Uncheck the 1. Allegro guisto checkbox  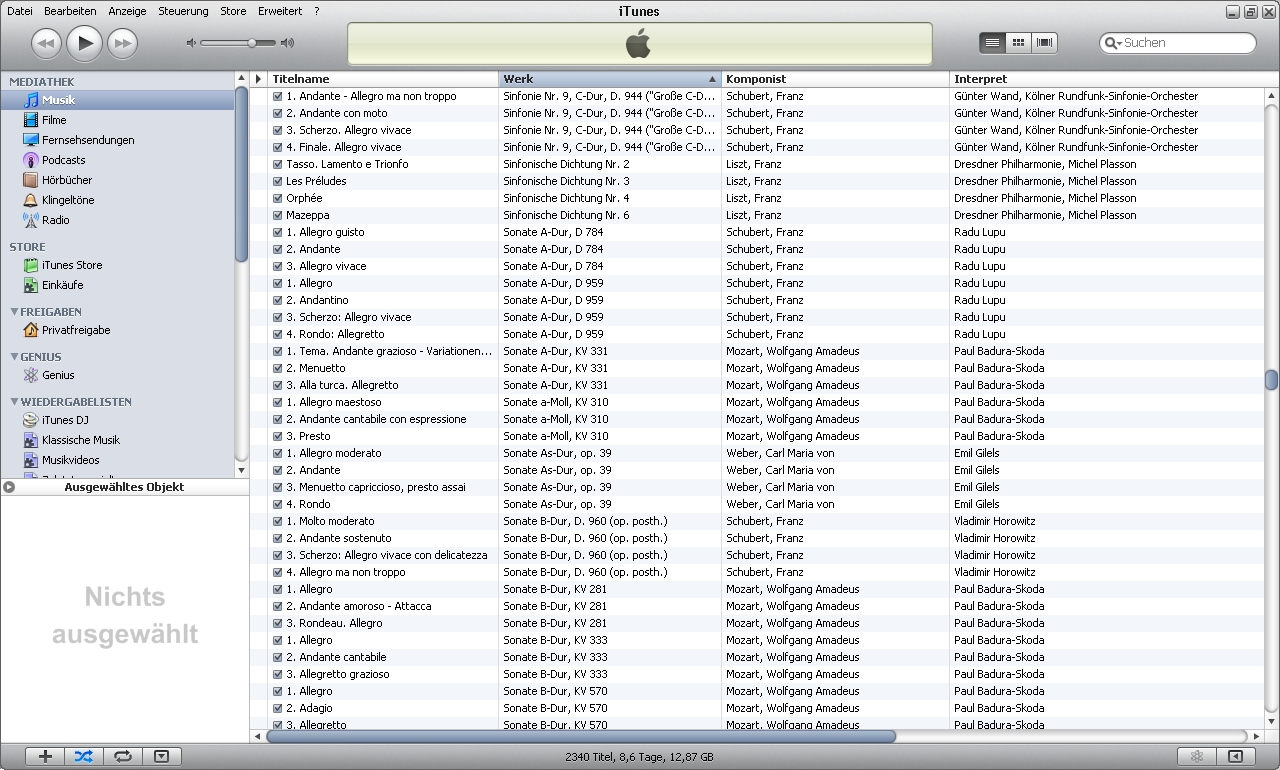click(278, 232)
